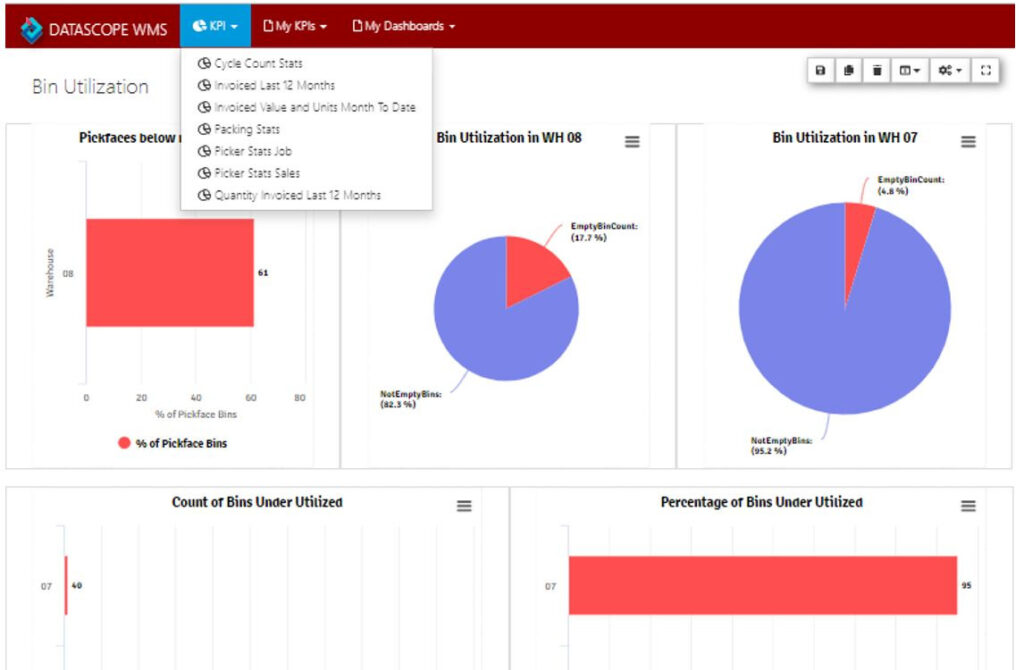1024x670 pixels.
Task: Open hamburger menu on WH 08 chart
Action: [632, 142]
